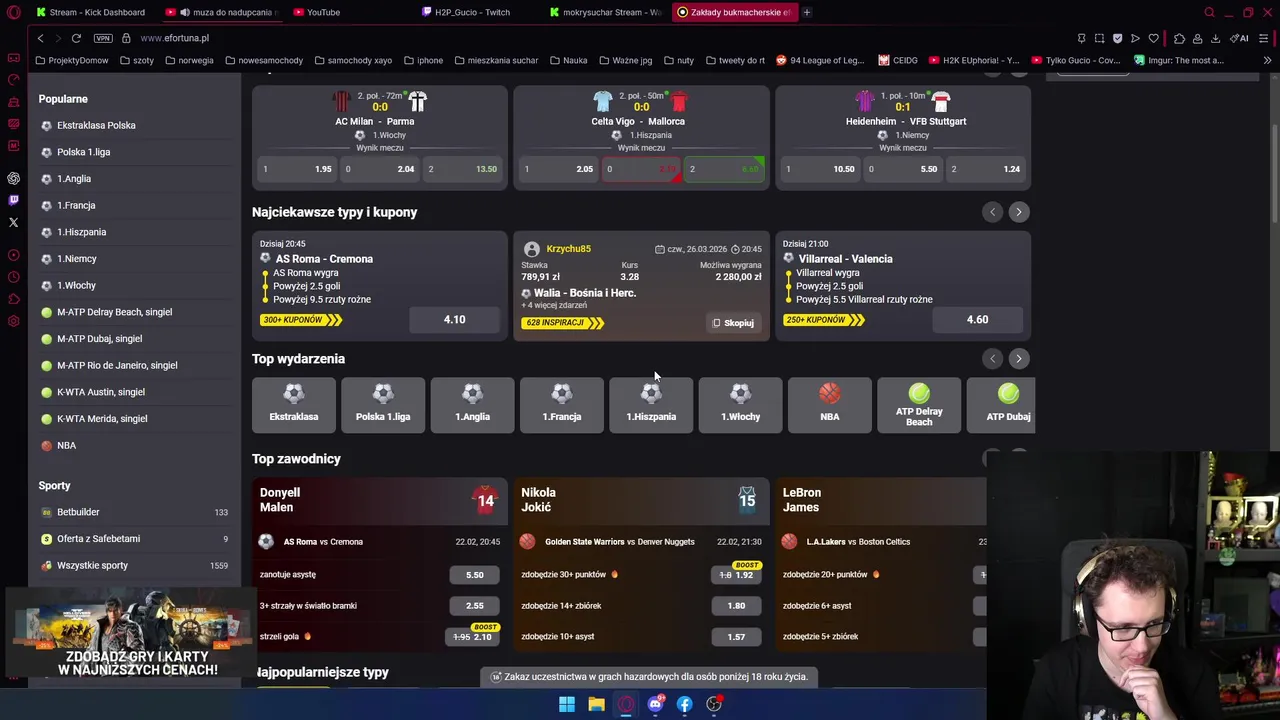Pick Heidenheim draw odds 5.50
The height and width of the screenshot is (720, 1280).
[x=903, y=169]
